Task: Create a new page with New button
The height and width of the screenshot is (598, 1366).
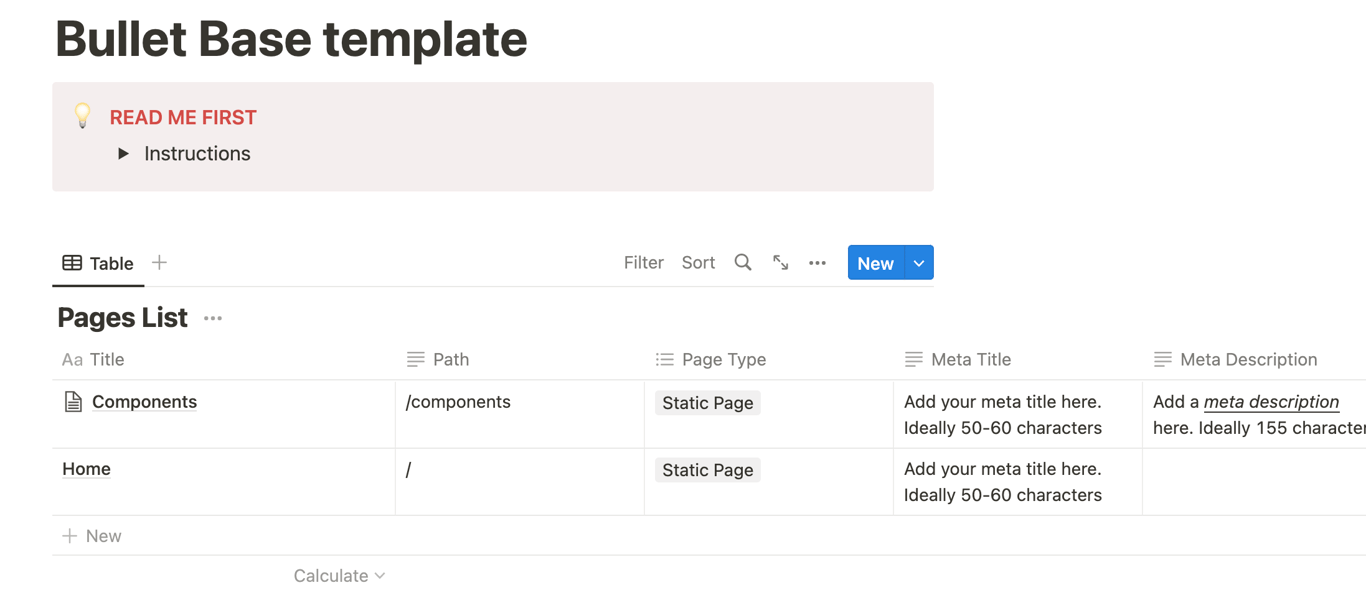Action: pos(875,263)
